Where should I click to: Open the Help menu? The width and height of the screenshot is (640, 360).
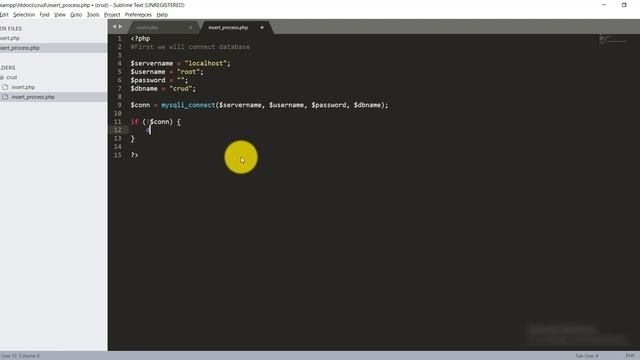tap(162, 15)
